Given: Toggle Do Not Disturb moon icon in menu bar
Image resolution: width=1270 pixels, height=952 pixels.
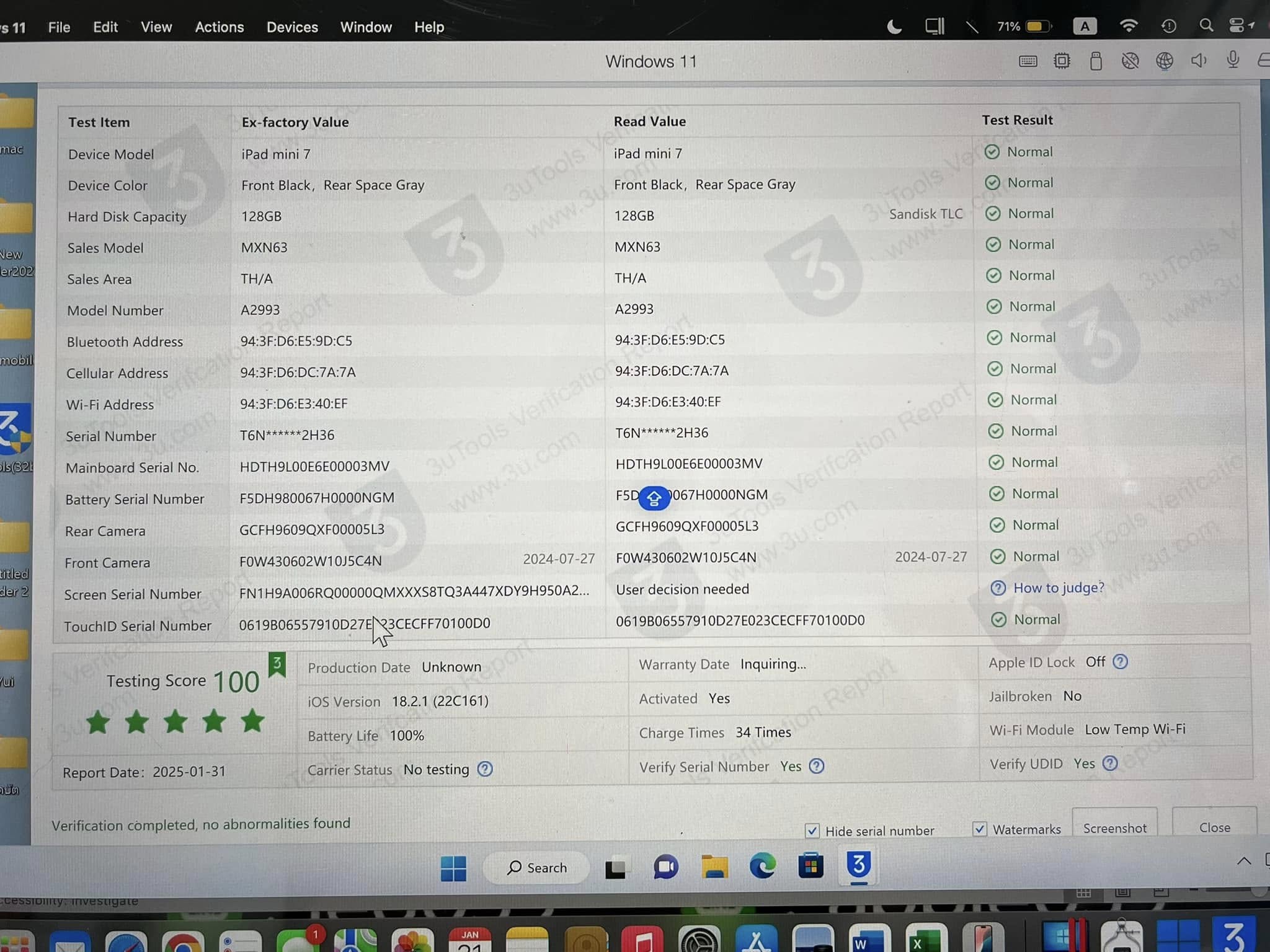Looking at the screenshot, I should (x=893, y=27).
